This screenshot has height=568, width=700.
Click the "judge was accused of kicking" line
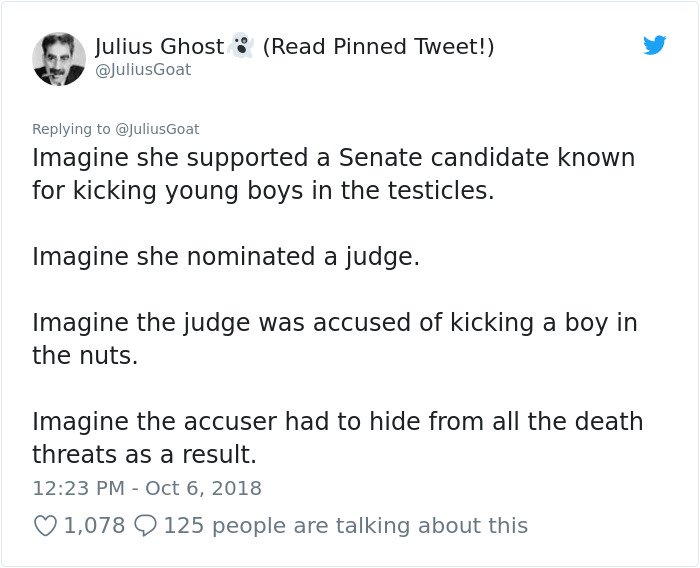pyautogui.click(x=335, y=323)
